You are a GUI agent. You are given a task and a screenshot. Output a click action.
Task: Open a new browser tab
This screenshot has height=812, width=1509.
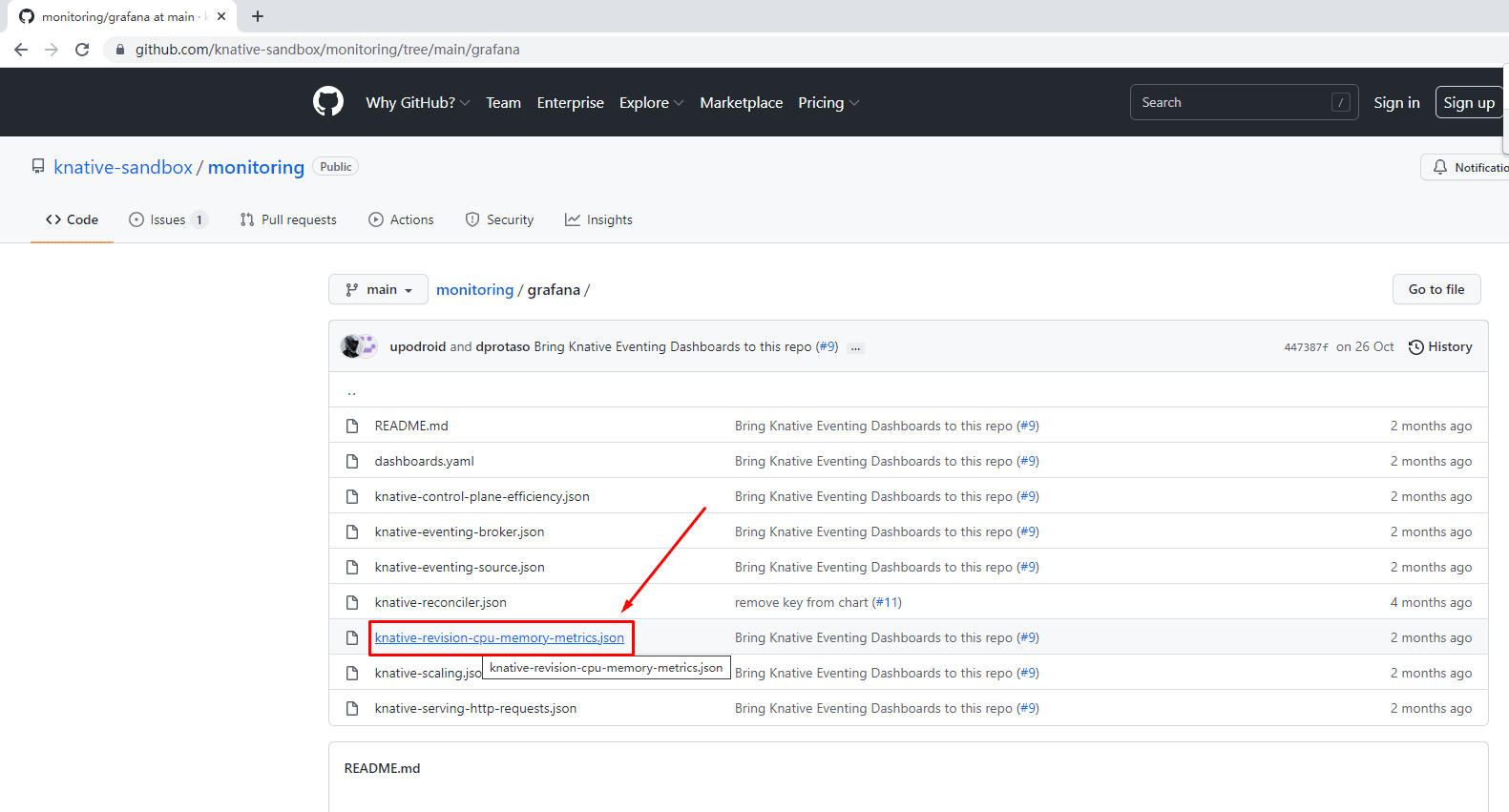(x=258, y=16)
